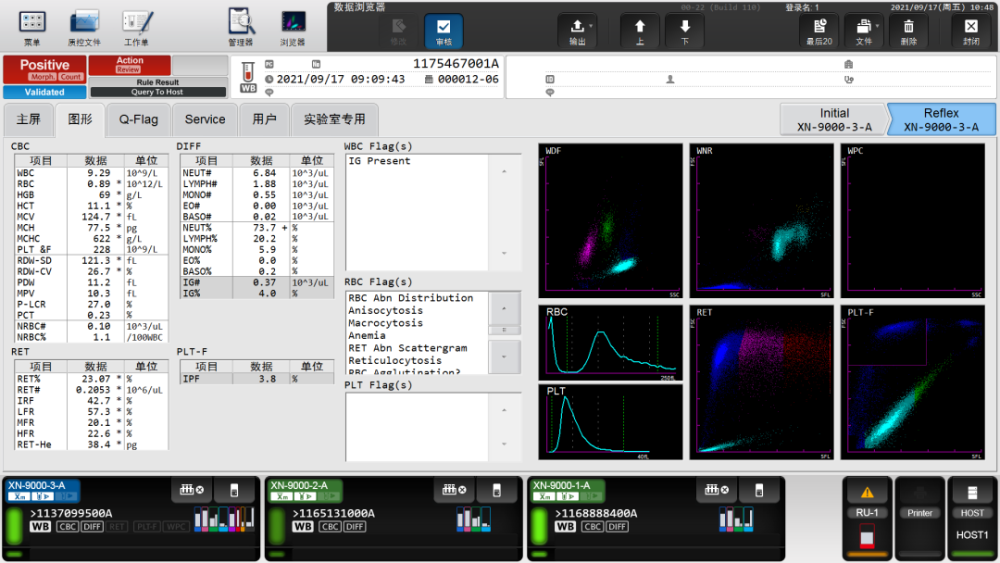
Task: Select the IG Present WBC flag
Action: point(379,161)
